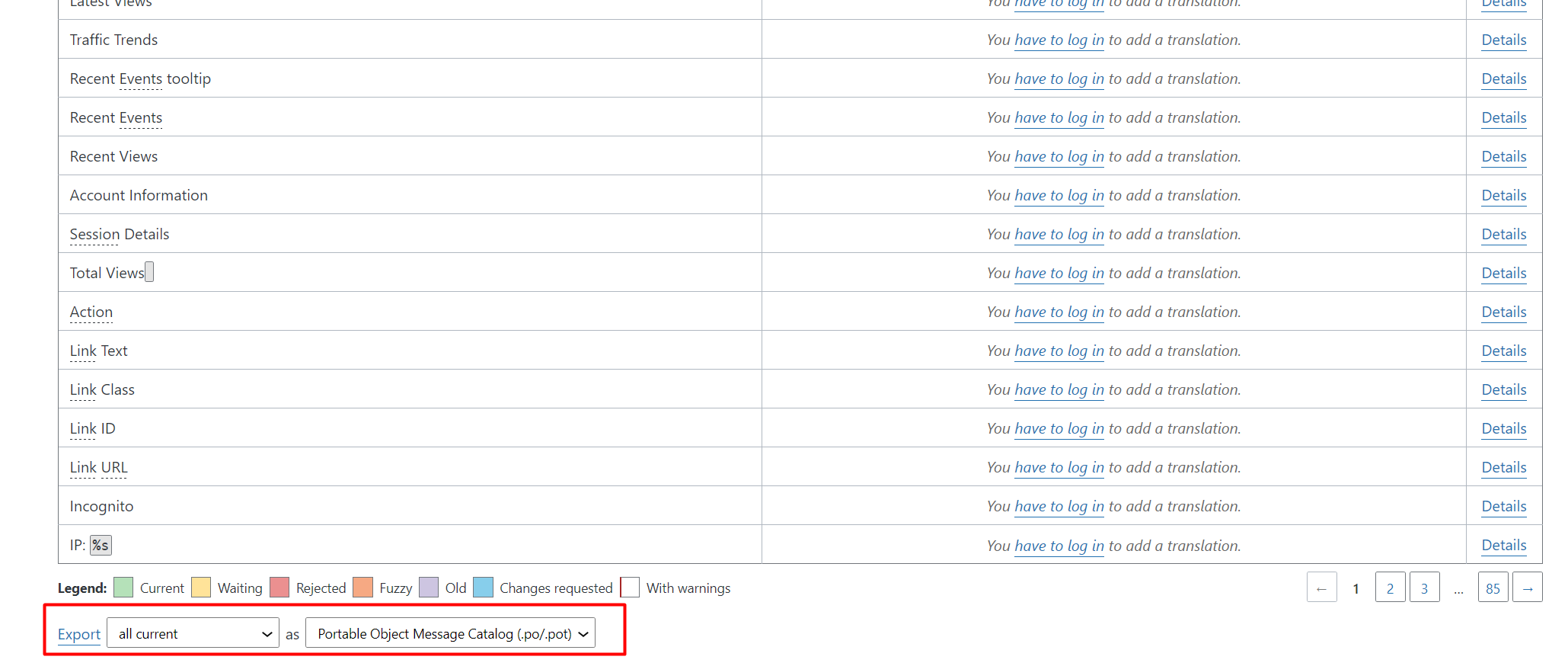The height and width of the screenshot is (663, 1568).
Task: Select the 'Action' original string
Action: click(x=91, y=312)
